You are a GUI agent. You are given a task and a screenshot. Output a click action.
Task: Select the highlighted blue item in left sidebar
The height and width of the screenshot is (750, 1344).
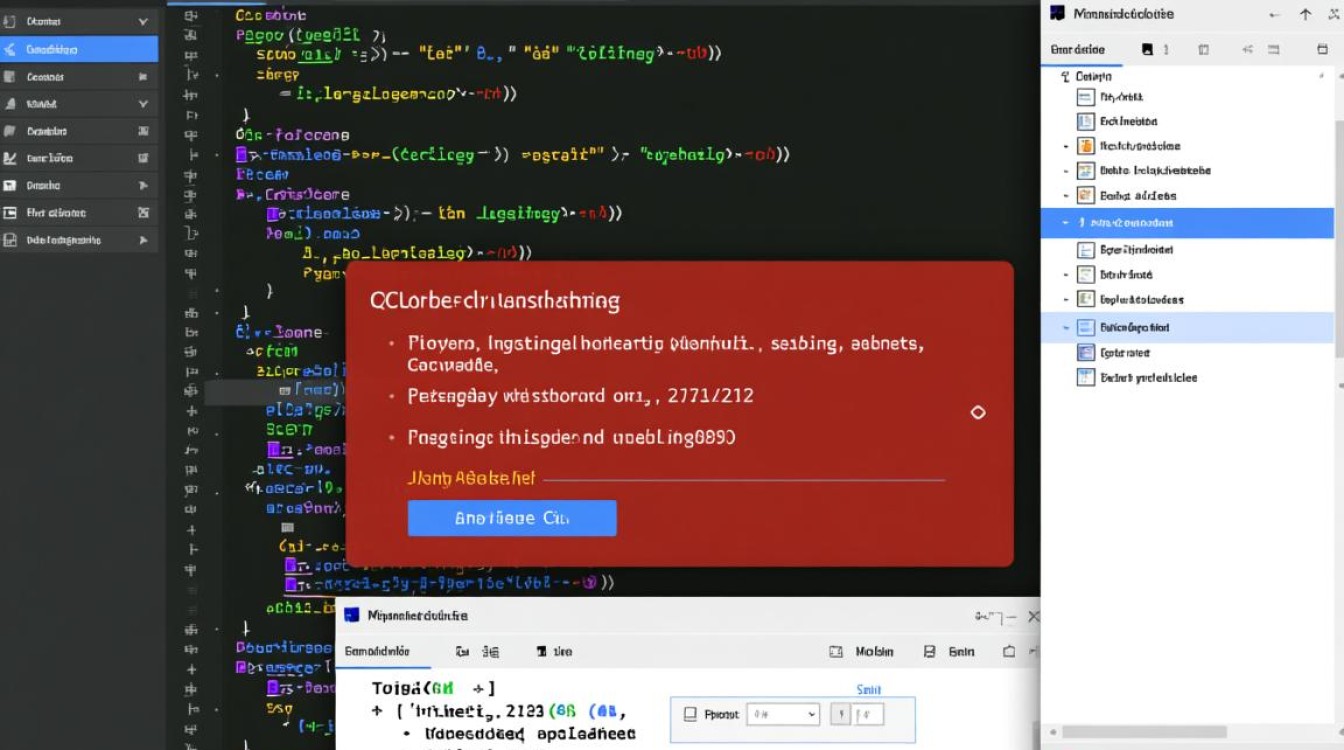click(x=78, y=49)
